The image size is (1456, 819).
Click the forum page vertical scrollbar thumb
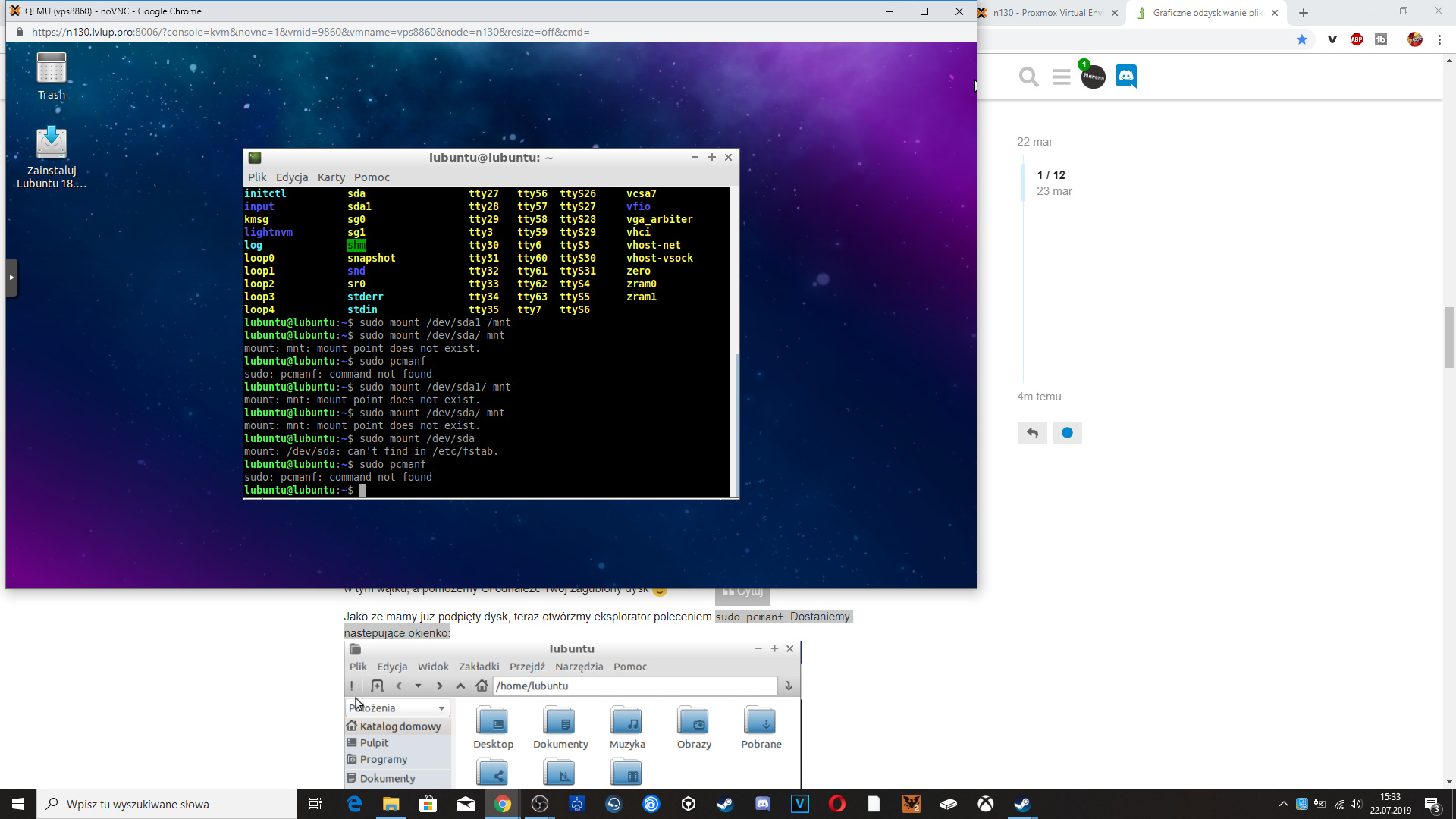[1449, 337]
